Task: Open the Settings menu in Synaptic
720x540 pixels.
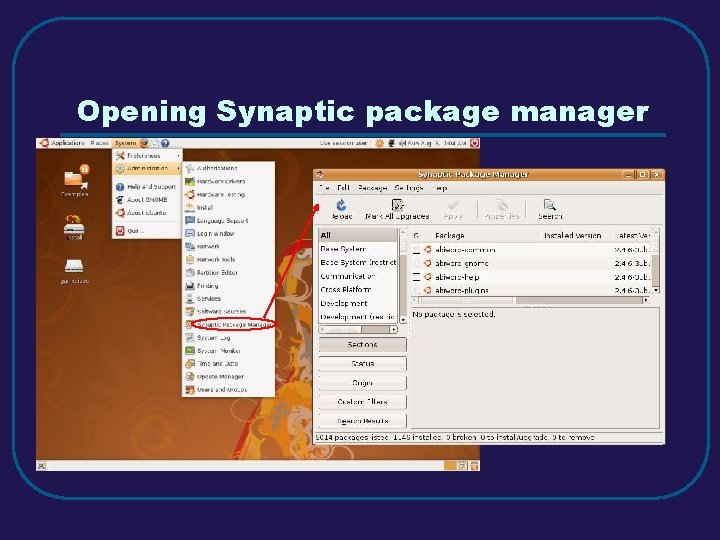Action: point(409,188)
